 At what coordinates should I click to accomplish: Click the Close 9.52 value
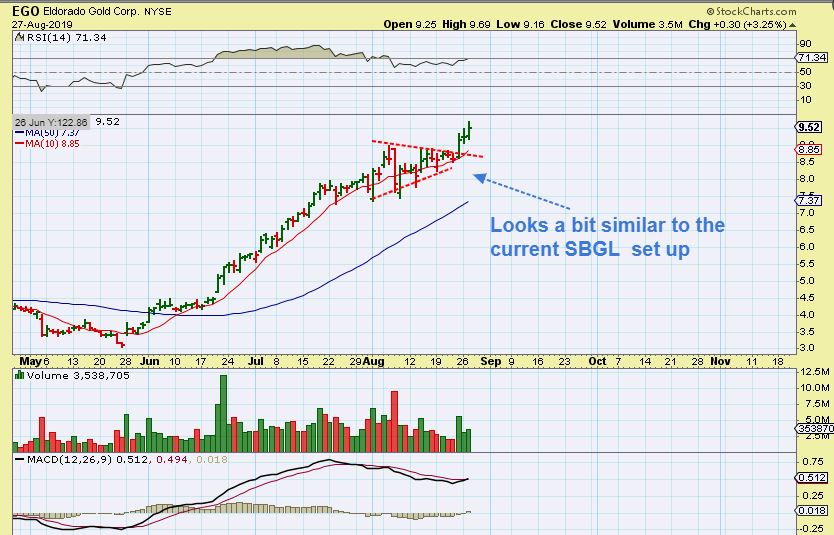click(x=579, y=24)
